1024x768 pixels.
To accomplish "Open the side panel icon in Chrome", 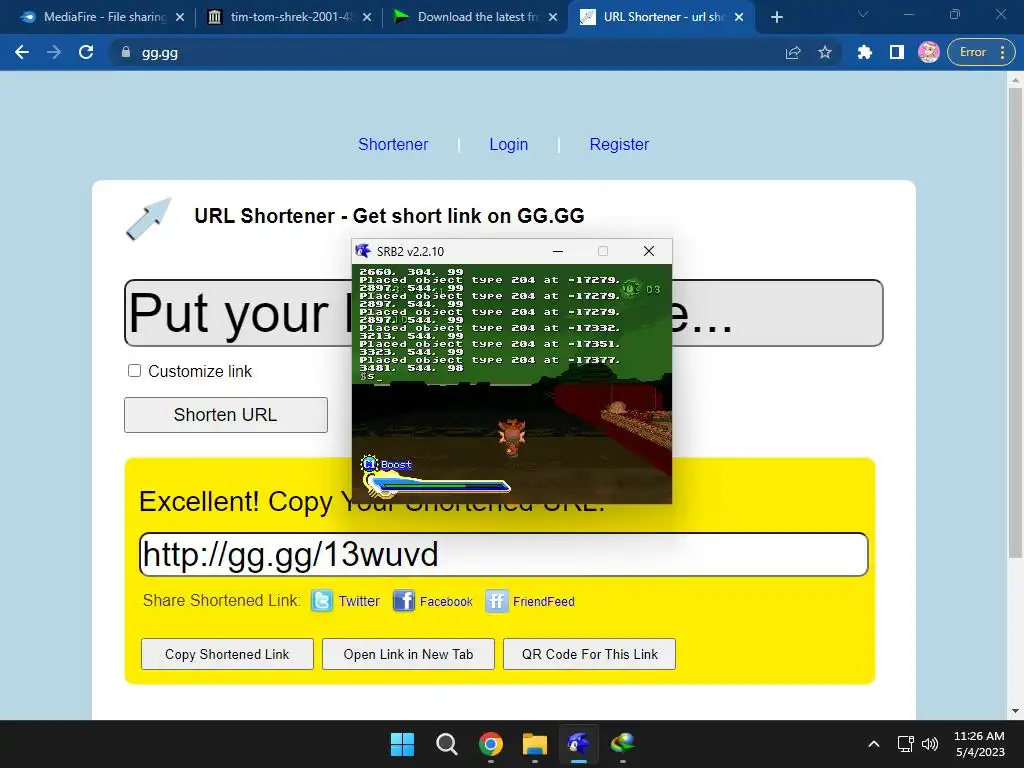I will [x=897, y=52].
